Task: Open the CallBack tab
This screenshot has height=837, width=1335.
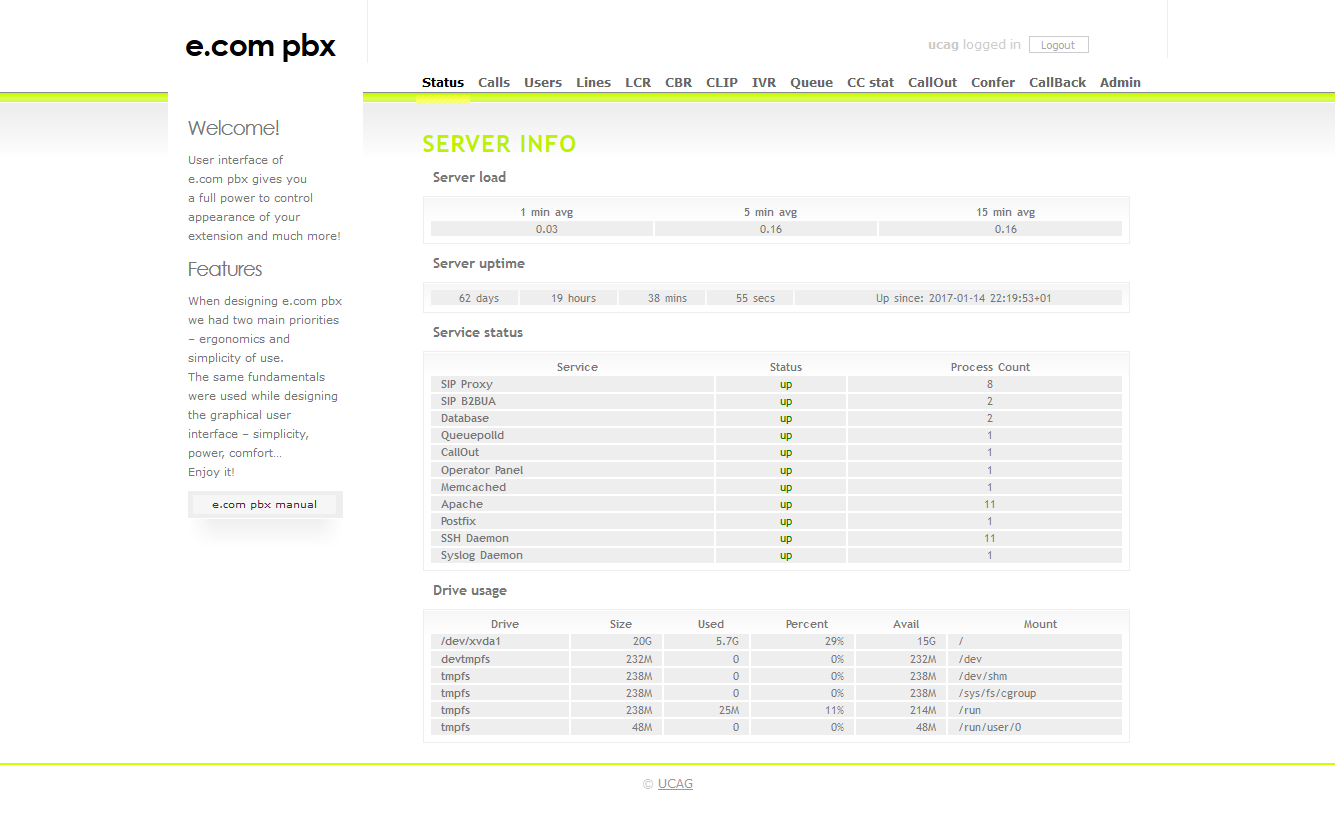Action: [x=1057, y=83]
